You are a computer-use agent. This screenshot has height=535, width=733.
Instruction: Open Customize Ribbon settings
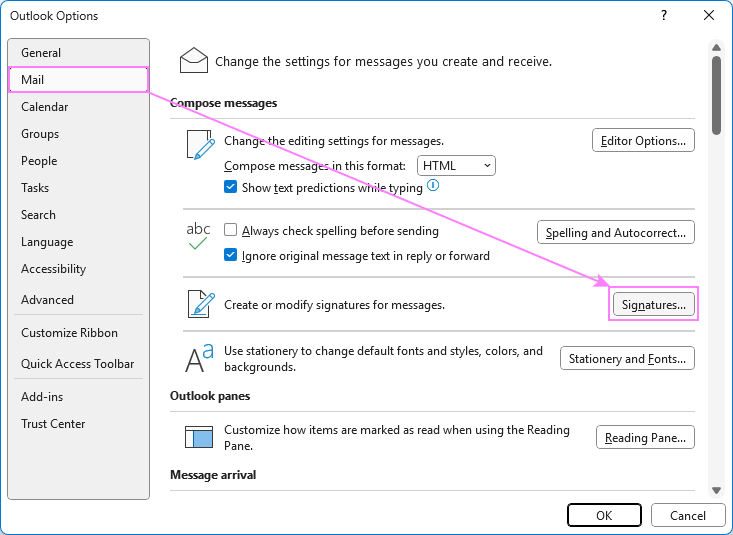(x=79, y=333)
